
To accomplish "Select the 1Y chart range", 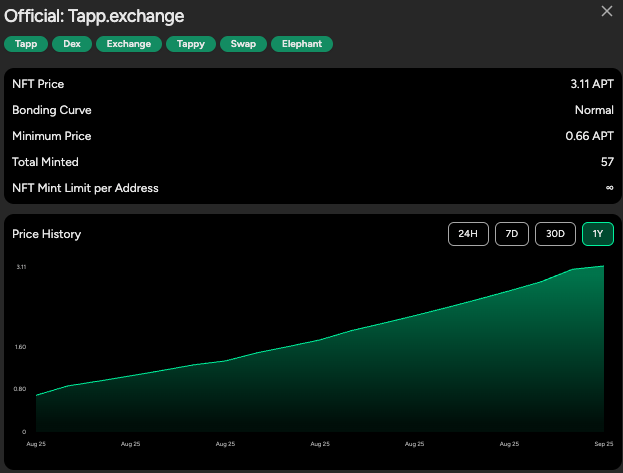I will click(x=598, y=234).
